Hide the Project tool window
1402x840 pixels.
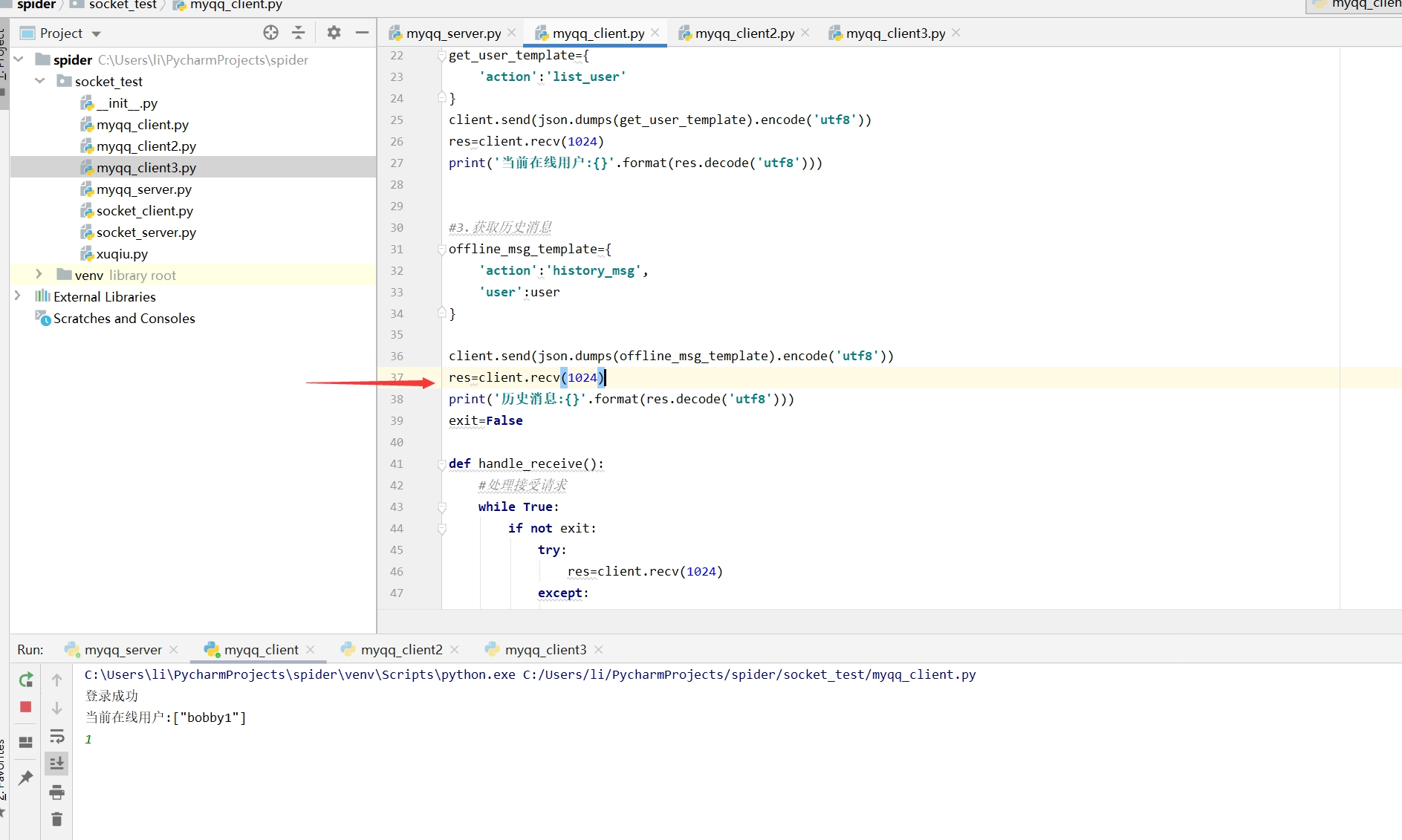[x=362, y=33]
